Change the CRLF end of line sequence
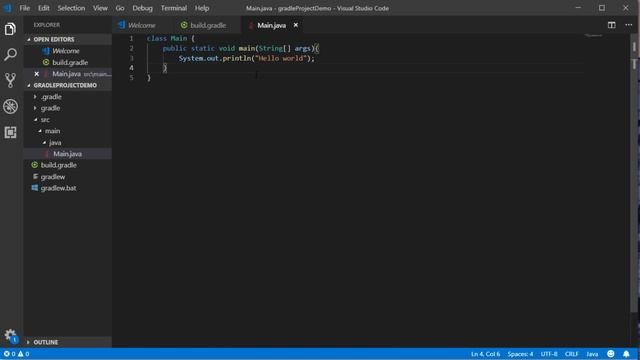This screenshot has height=360, width=640. coord(571,354)
